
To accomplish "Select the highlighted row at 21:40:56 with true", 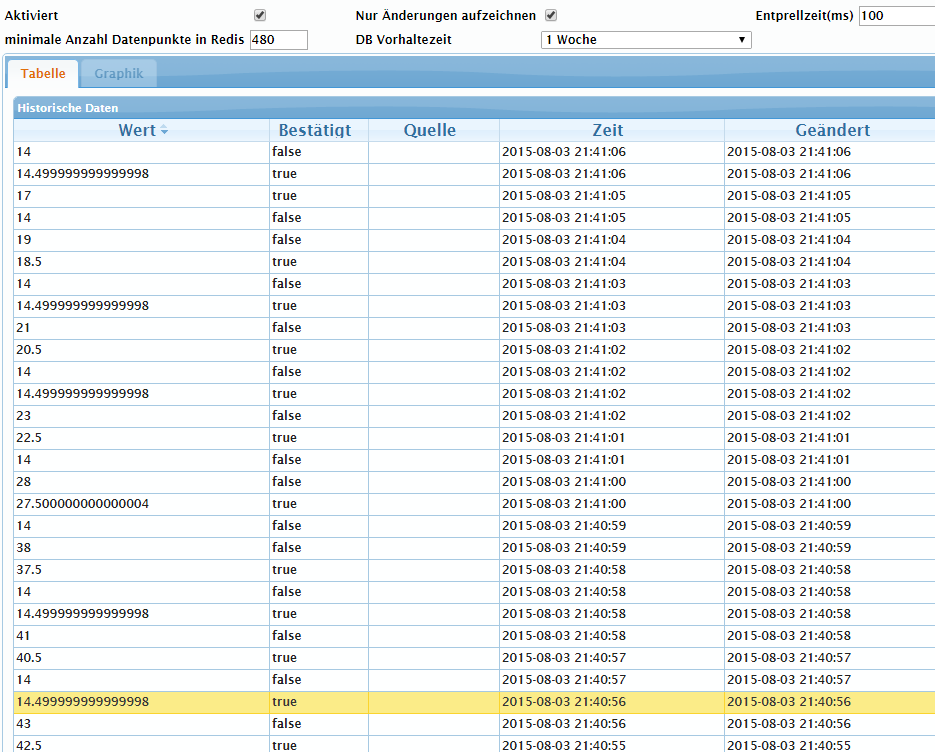I will 474,702.
